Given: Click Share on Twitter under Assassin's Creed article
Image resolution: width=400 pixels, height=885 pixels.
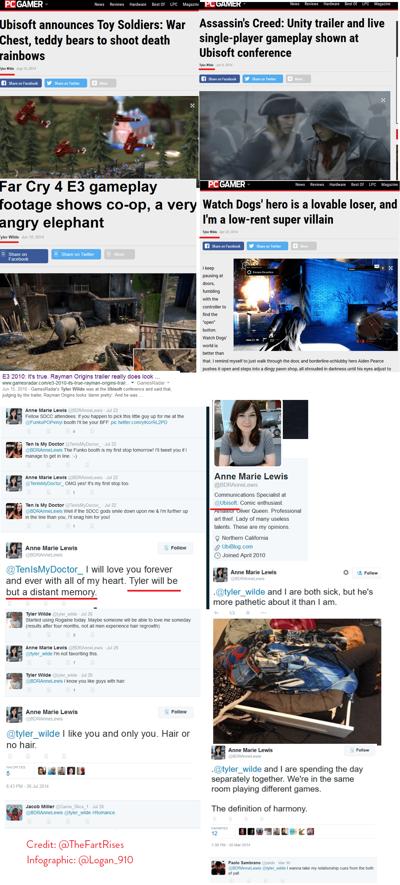Looking at the screenshot, I should tap(262, 79).
